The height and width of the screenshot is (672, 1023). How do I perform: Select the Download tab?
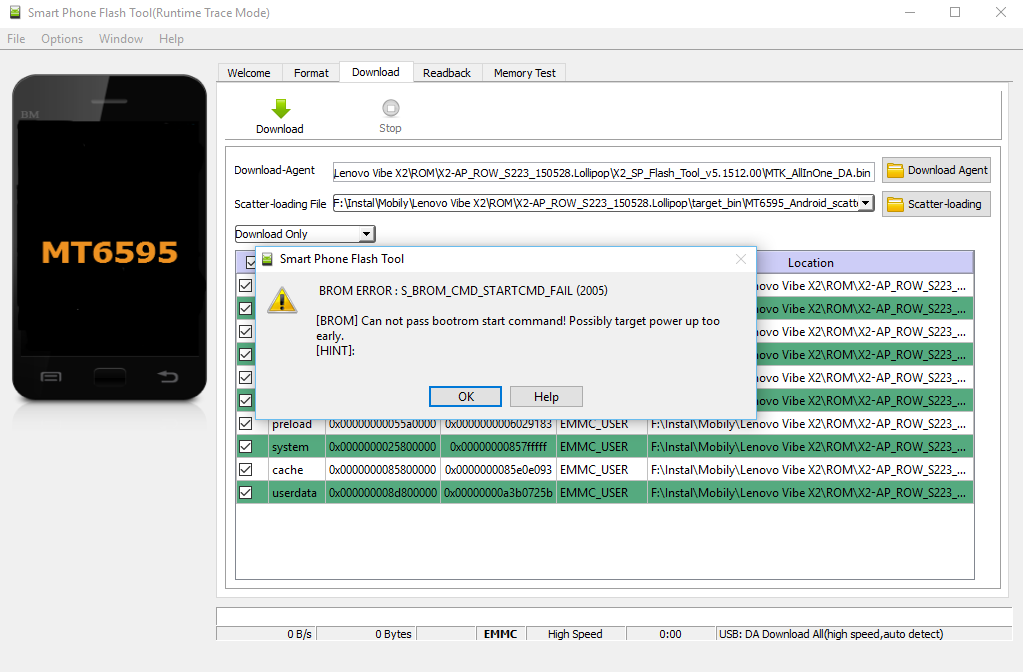(376, 72)
